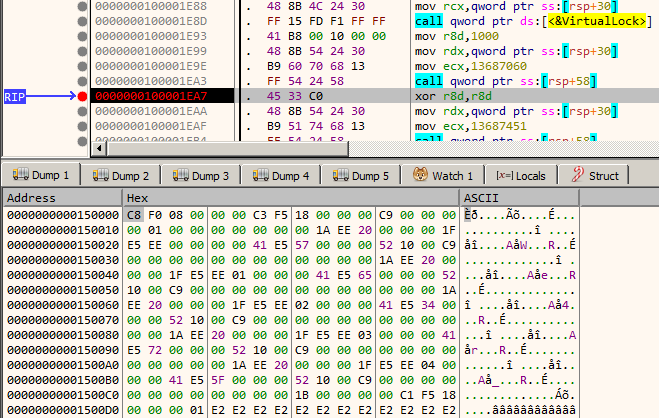Select dump address 0000000000150080
The height and width of the screenshot is (418, 659).
click(63, 335)
